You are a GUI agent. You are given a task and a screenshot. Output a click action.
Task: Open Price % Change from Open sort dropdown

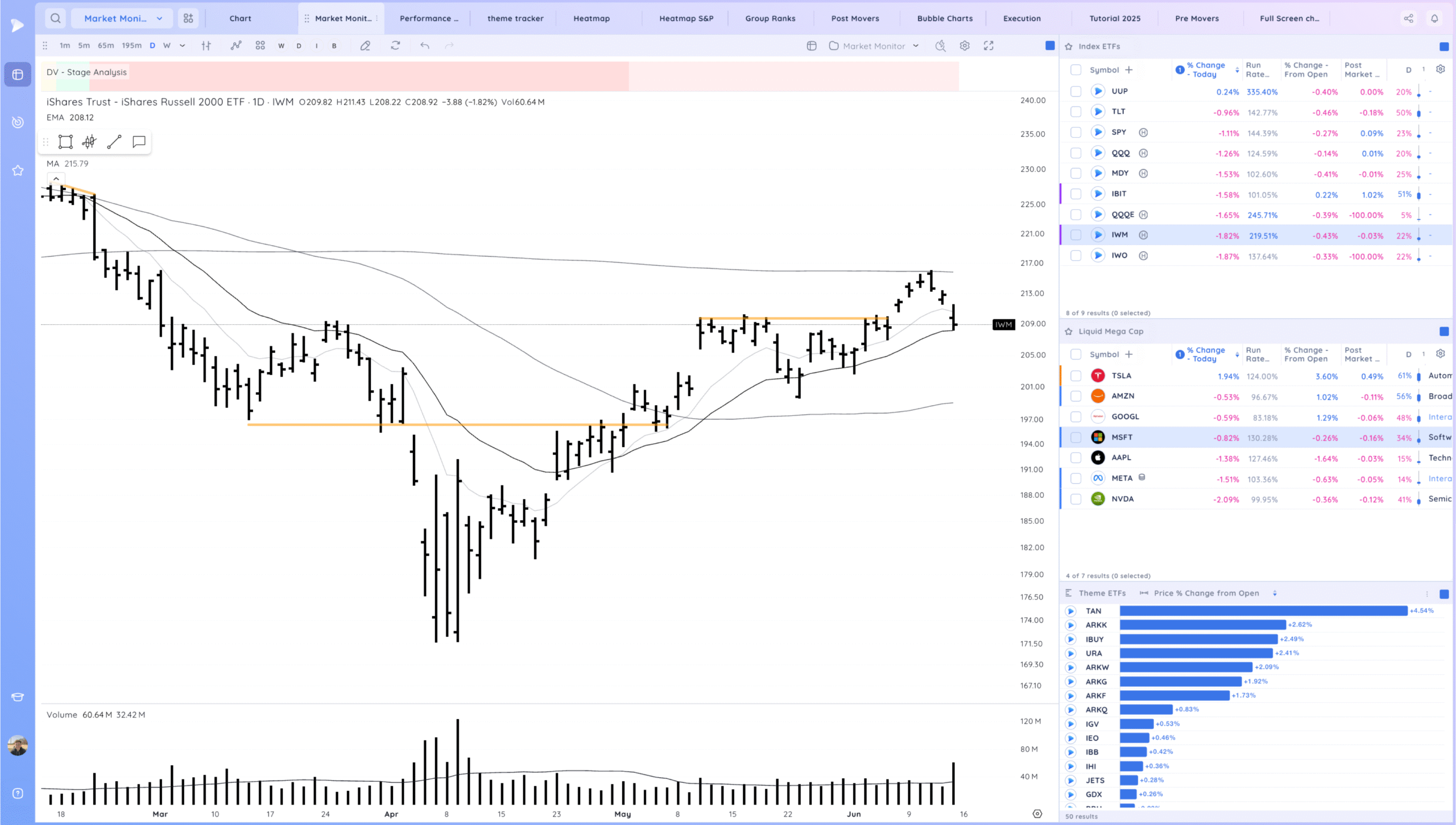1275,593
